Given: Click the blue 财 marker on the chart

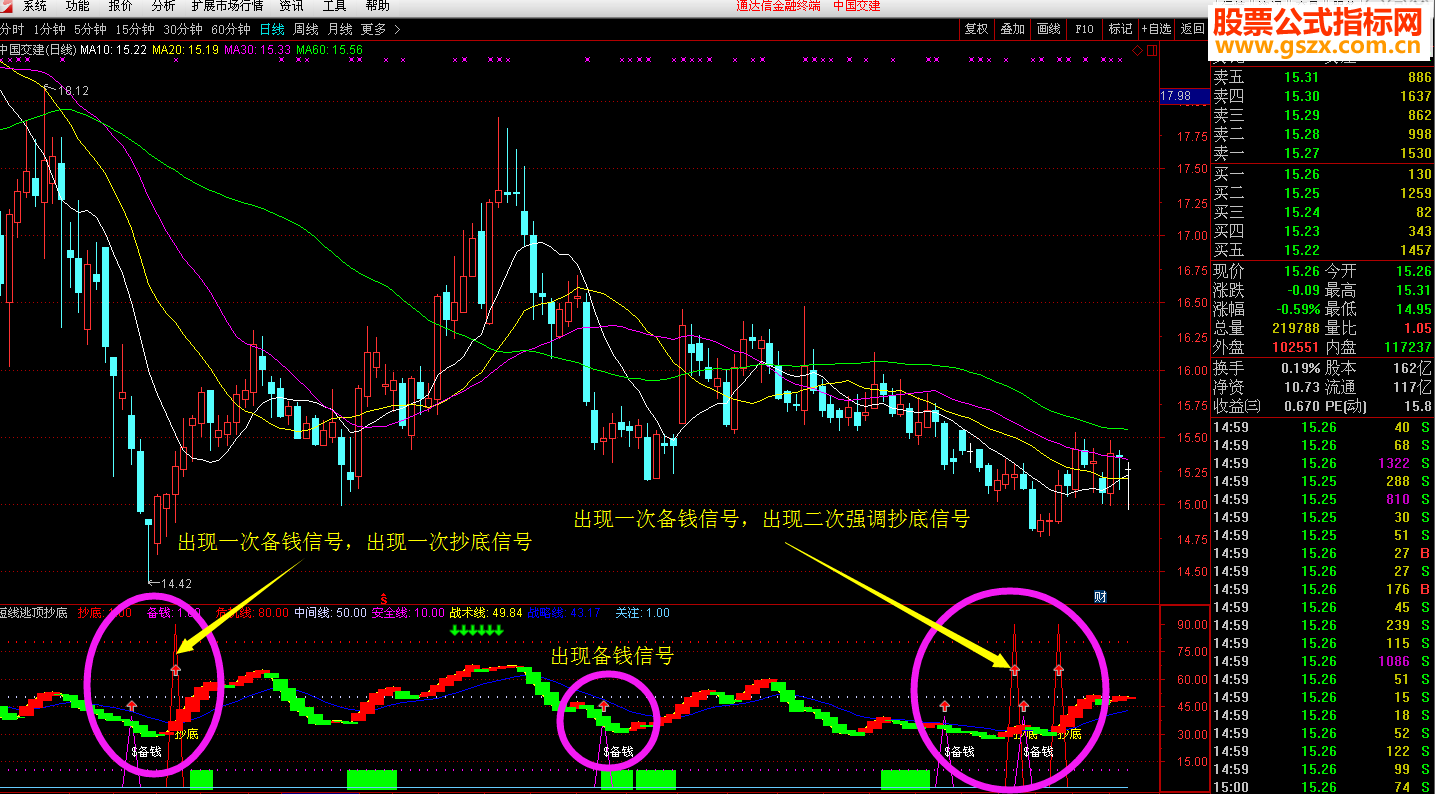Looking at the screenshot, I should pyautogui.click(x=1100, y=597).
